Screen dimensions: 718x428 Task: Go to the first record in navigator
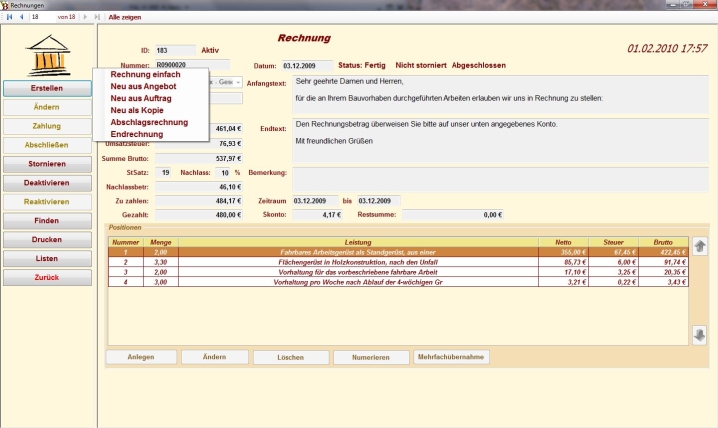click(x=9, y=17)
